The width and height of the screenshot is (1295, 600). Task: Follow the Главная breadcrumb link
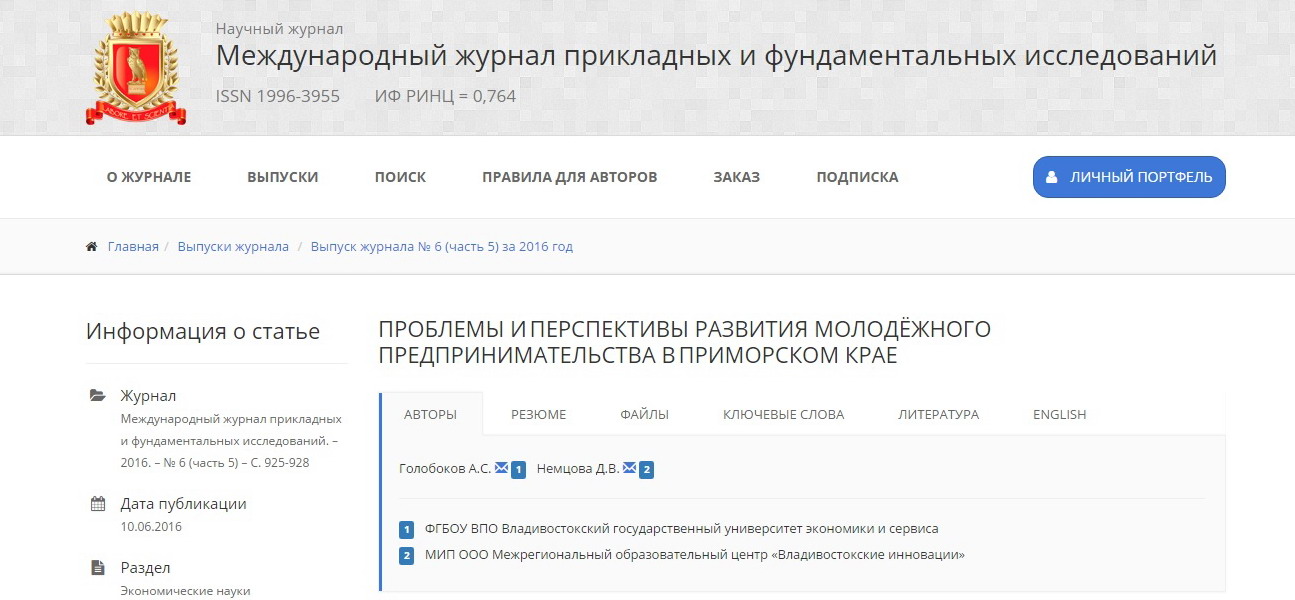point(133,247)
